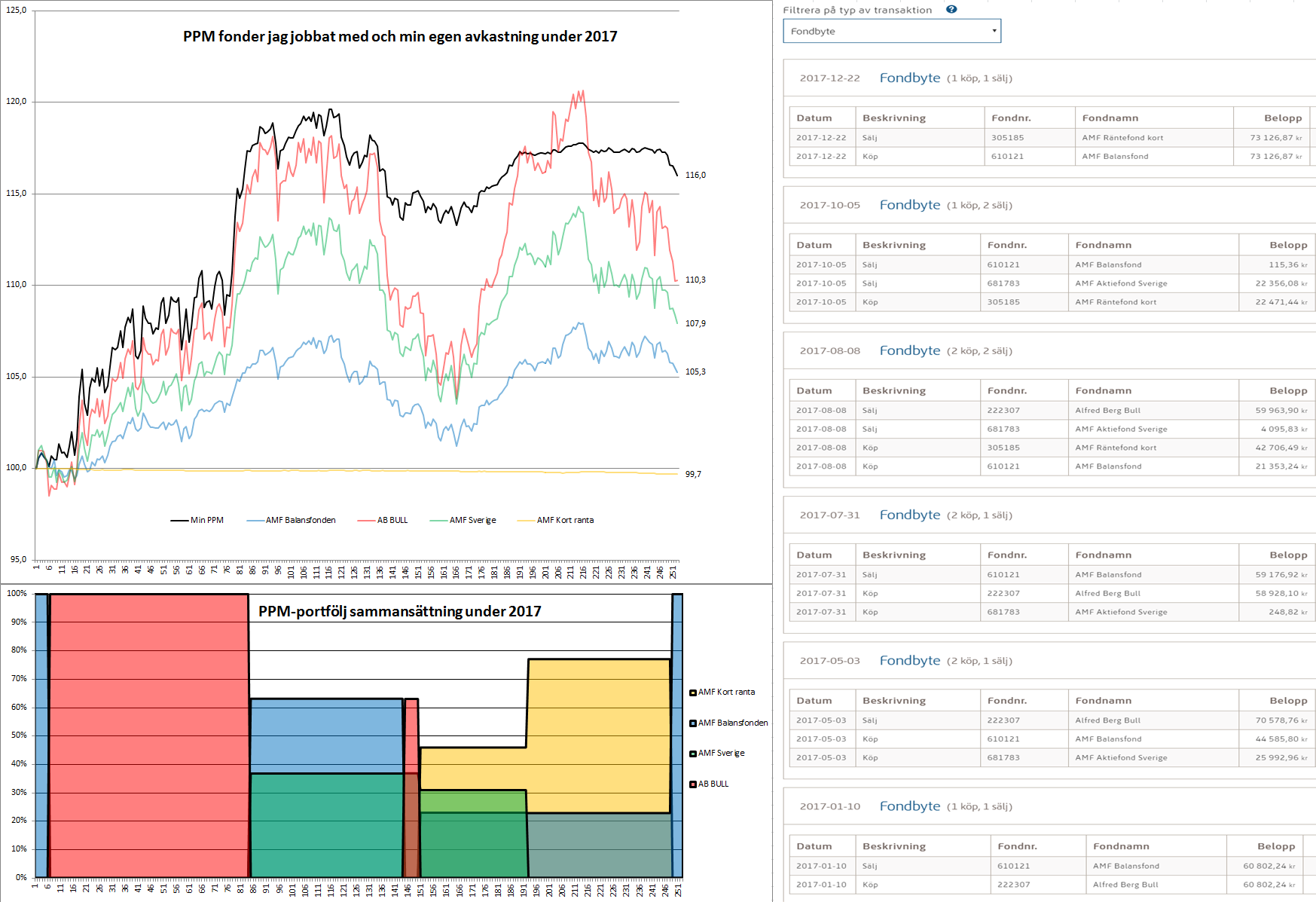
Task: Open the Fondbyte link dated 2017-08-08
Action: pyautogui.click(x=910, y=350)
